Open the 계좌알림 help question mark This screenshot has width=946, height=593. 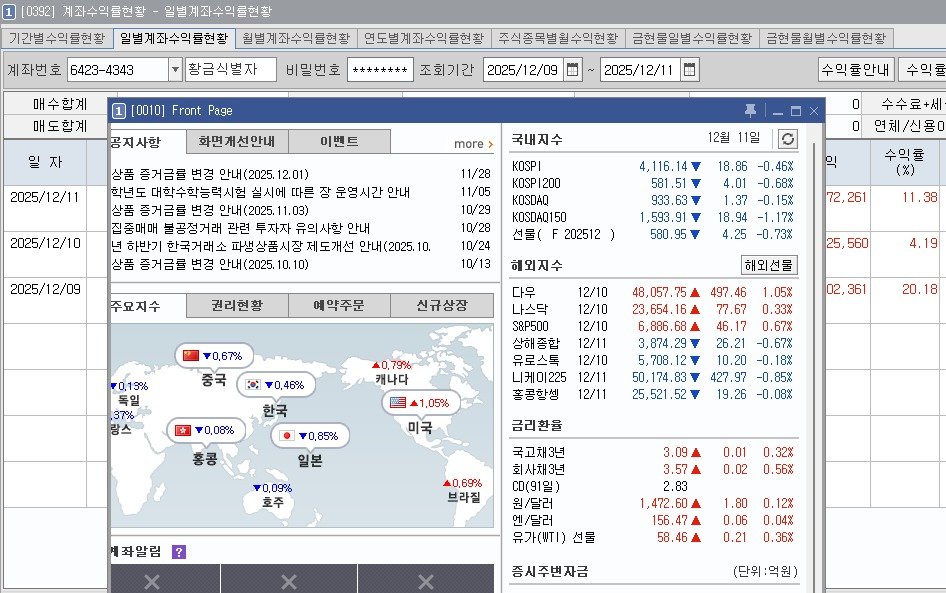click(x=180, y=553)
